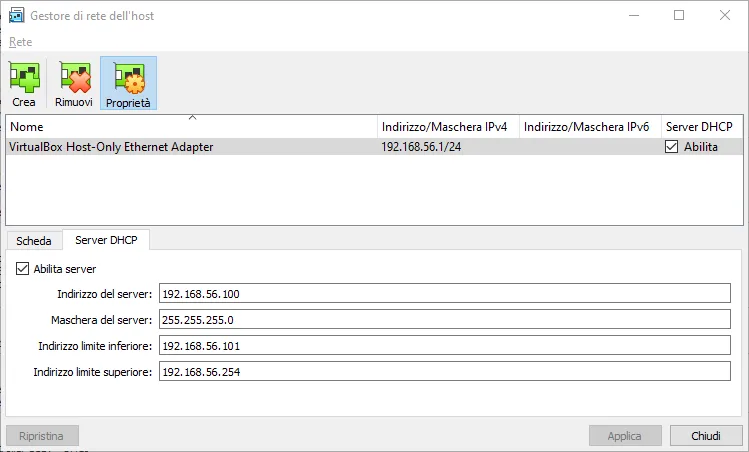
Task: Minimize the Gestore di rete window
Action: click(634, 15)
